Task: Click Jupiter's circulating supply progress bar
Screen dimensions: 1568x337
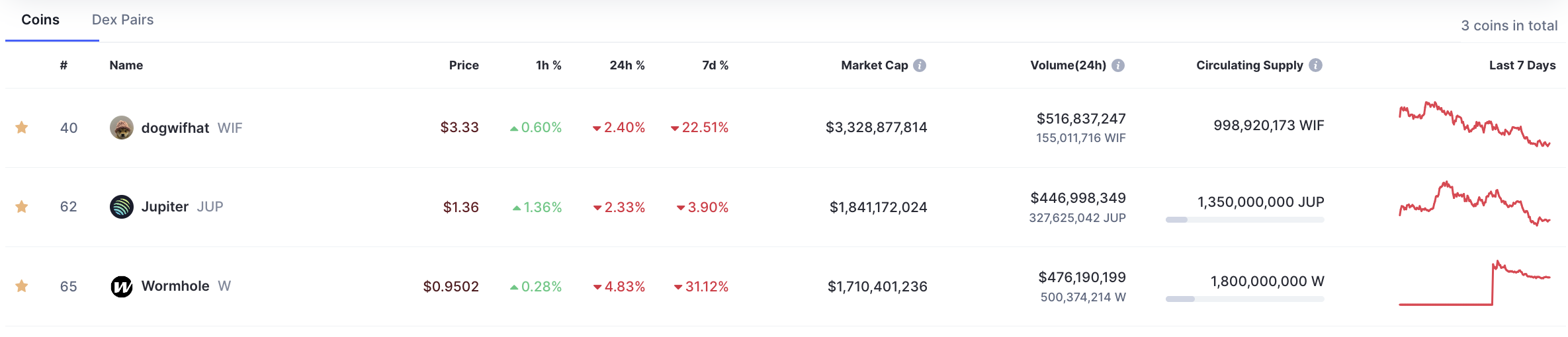Action: (1245, 219)
